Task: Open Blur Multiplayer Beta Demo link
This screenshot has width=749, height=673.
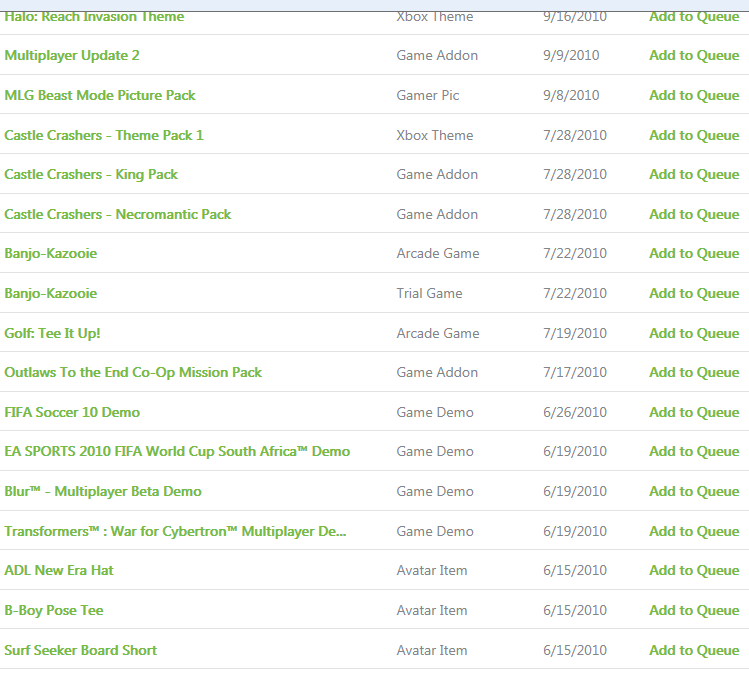Action: (x=103, y=491)
